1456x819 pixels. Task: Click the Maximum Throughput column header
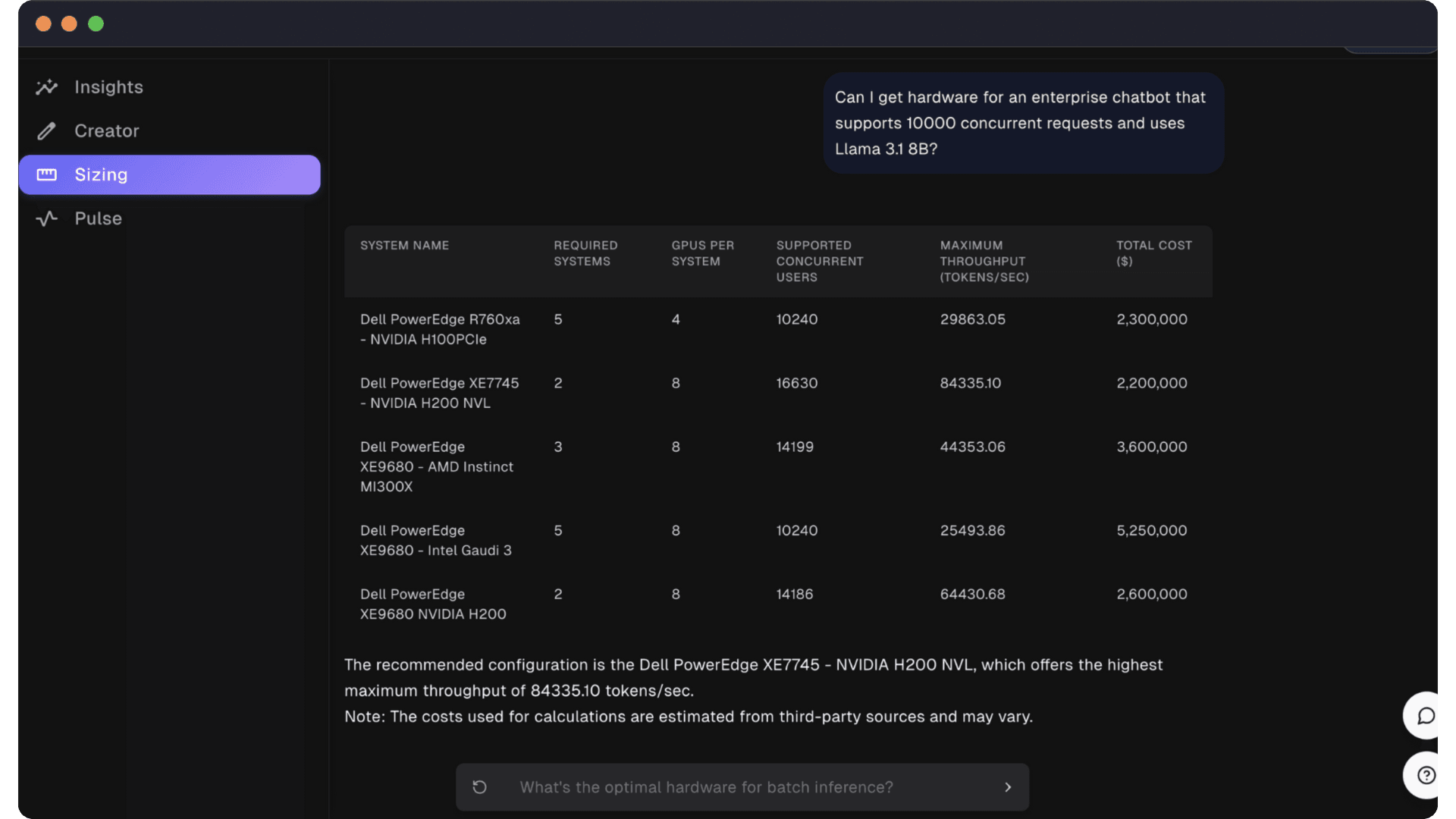point(984,261)
